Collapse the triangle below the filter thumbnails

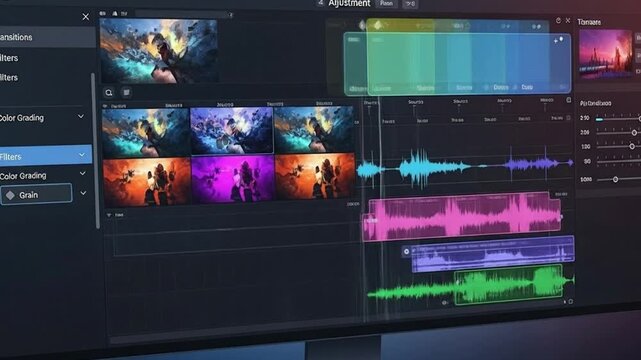click(109, 215)
